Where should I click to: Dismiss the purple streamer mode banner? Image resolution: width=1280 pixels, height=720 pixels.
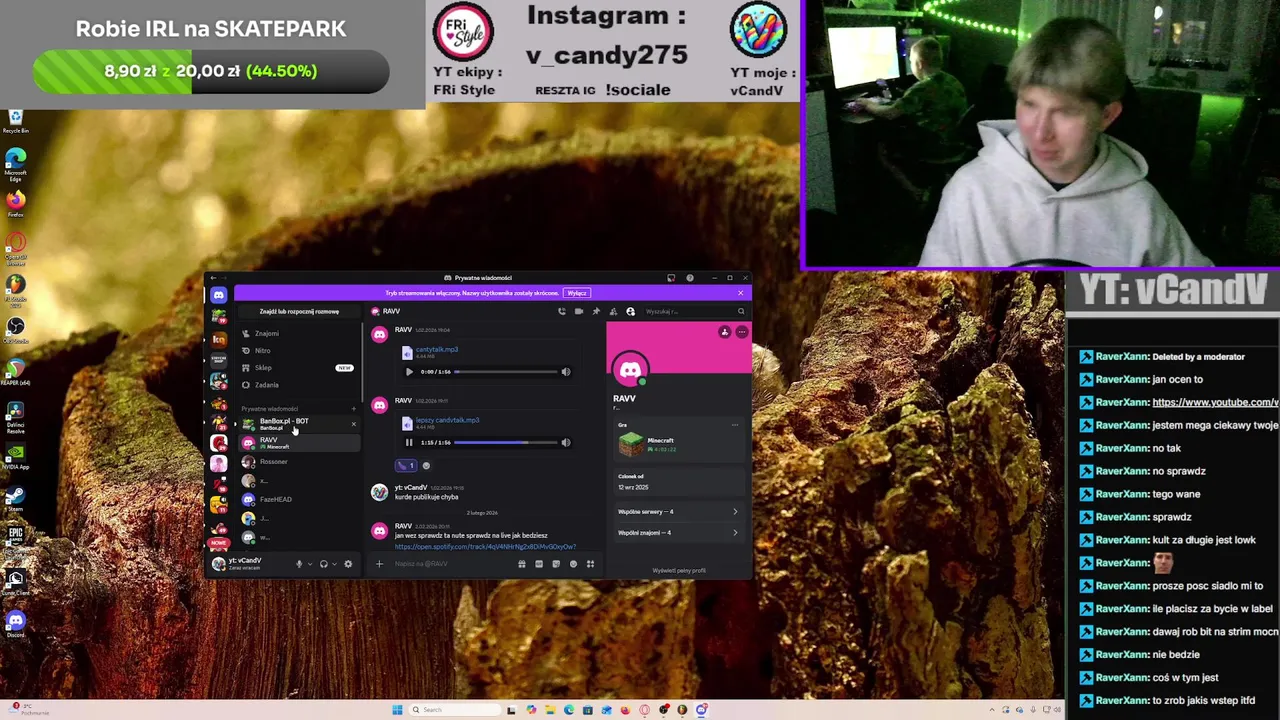tap(740, 293)
